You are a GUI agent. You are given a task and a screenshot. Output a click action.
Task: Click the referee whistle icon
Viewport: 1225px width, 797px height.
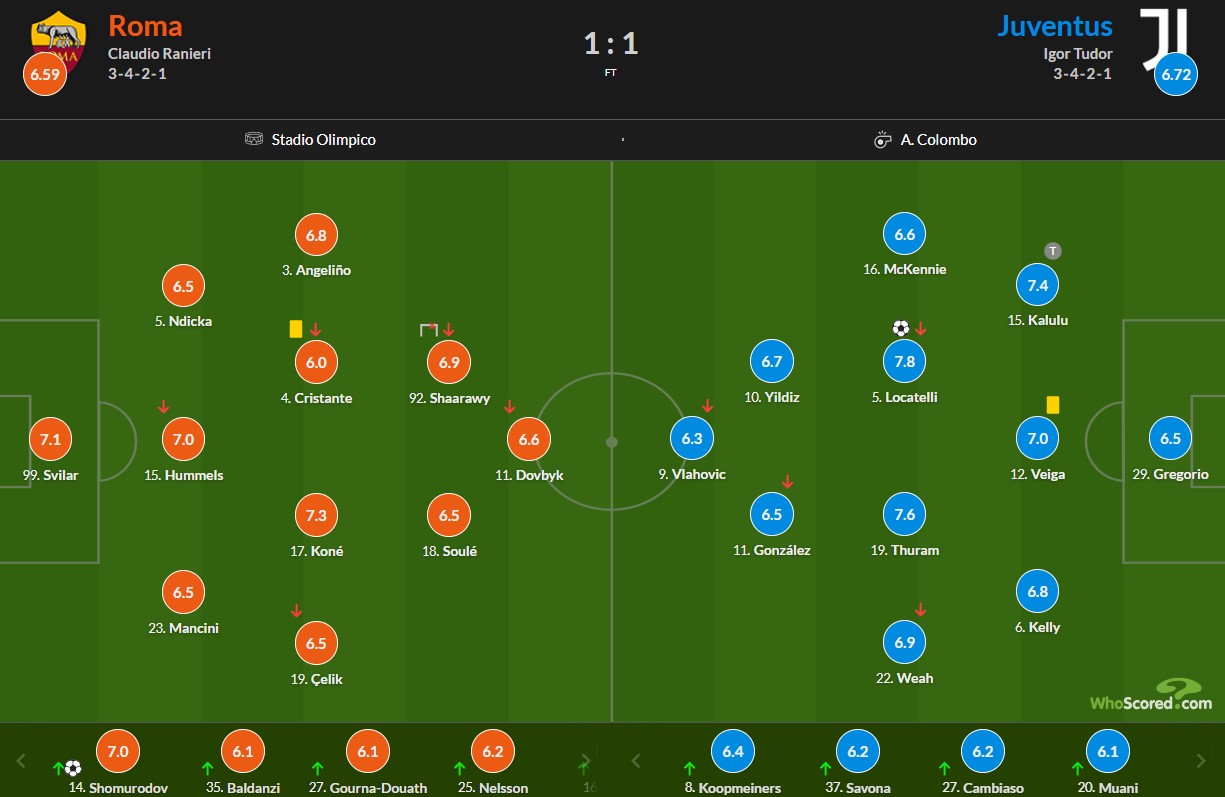(x=882, y=139)
